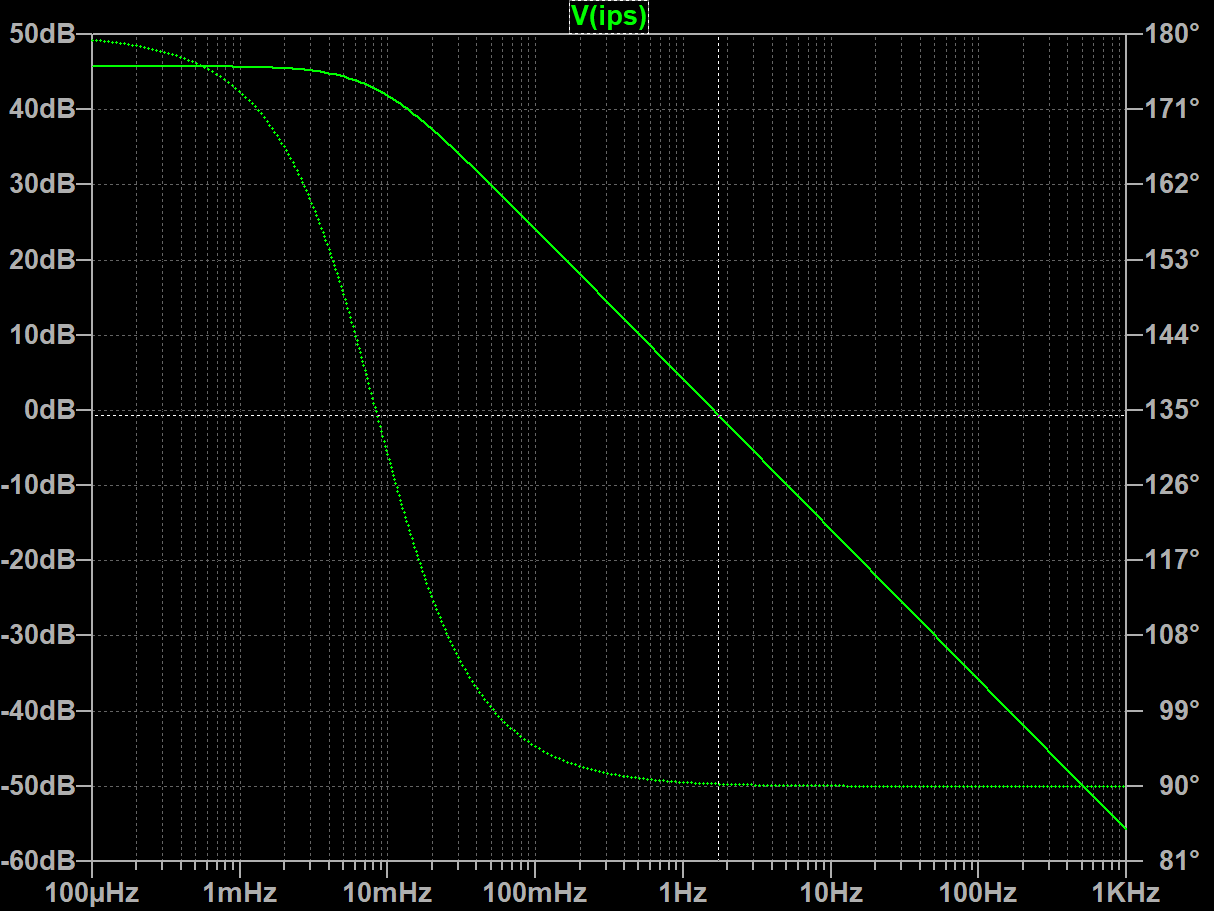The image size is (1214, 911).
Task: Click the 30dB left axis label
Action: point(43,184)
